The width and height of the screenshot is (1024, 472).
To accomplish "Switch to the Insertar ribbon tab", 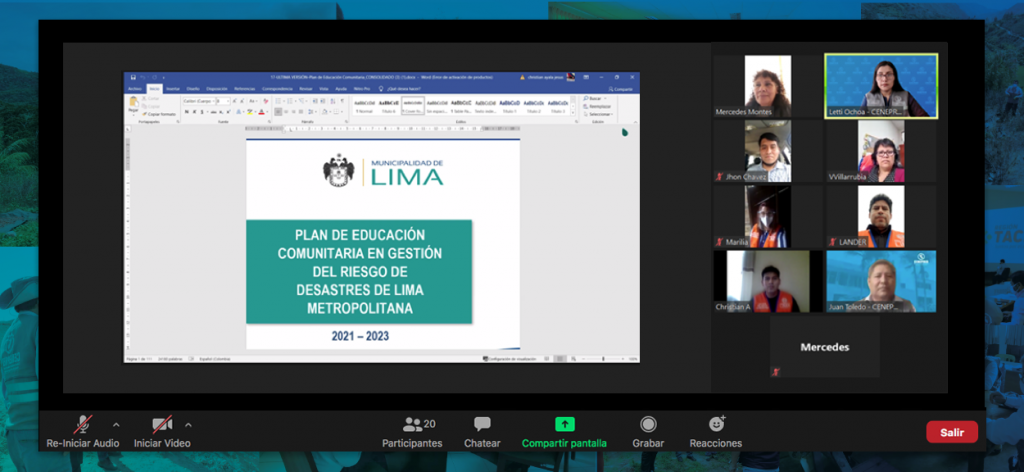I will pos(172,88).
